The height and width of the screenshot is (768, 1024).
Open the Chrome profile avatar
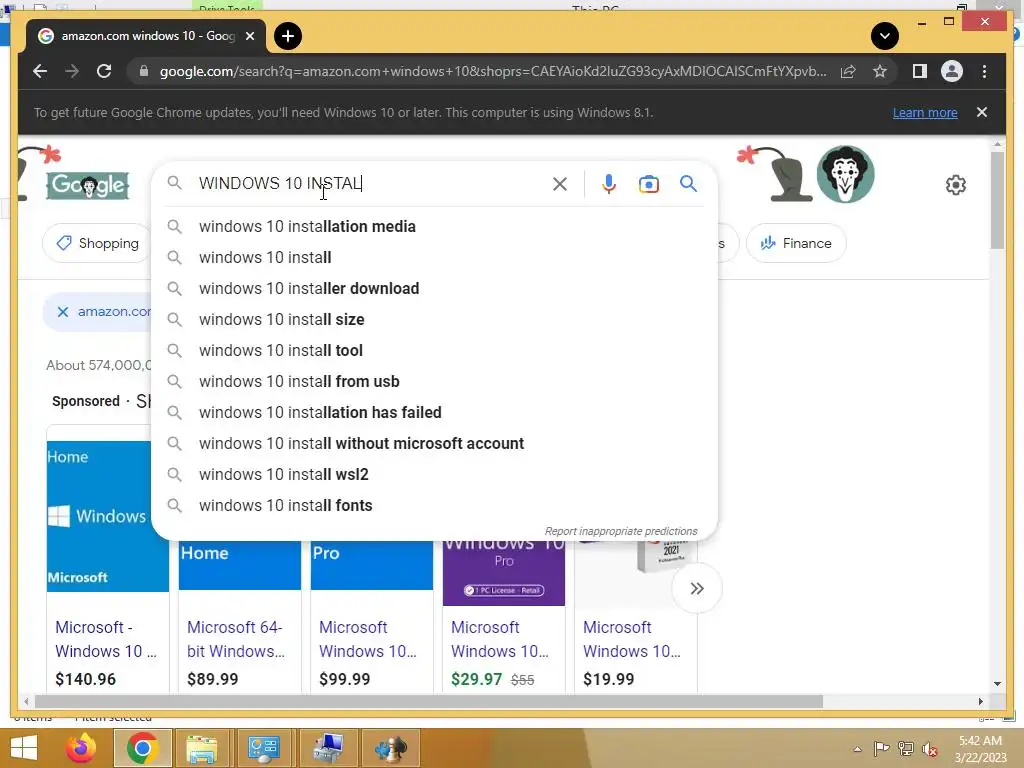click(952, 71)
